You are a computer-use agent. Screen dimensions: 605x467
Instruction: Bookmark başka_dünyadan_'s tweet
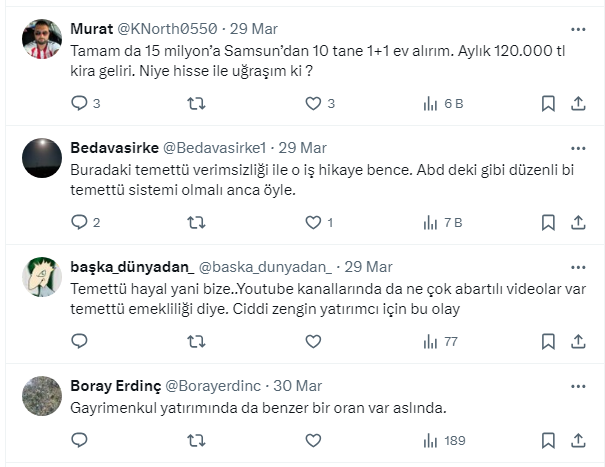[x=548, y=341]
